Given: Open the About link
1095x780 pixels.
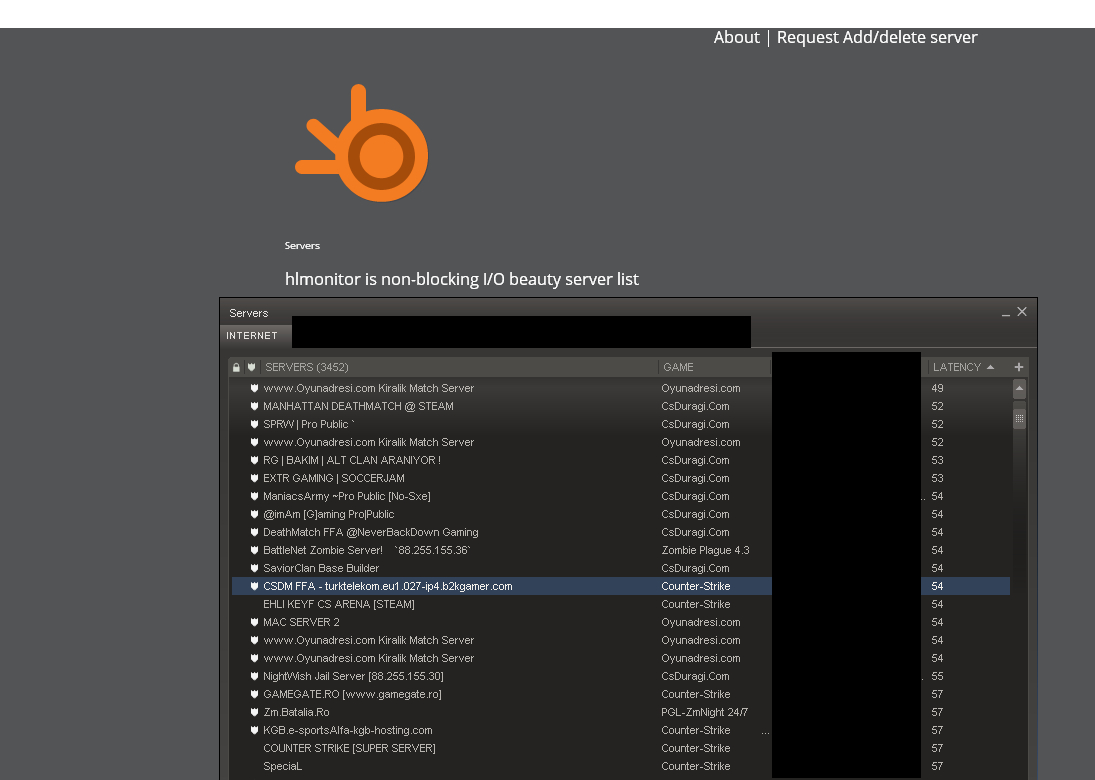Looking at the screenshot, I should click(736, 38).
